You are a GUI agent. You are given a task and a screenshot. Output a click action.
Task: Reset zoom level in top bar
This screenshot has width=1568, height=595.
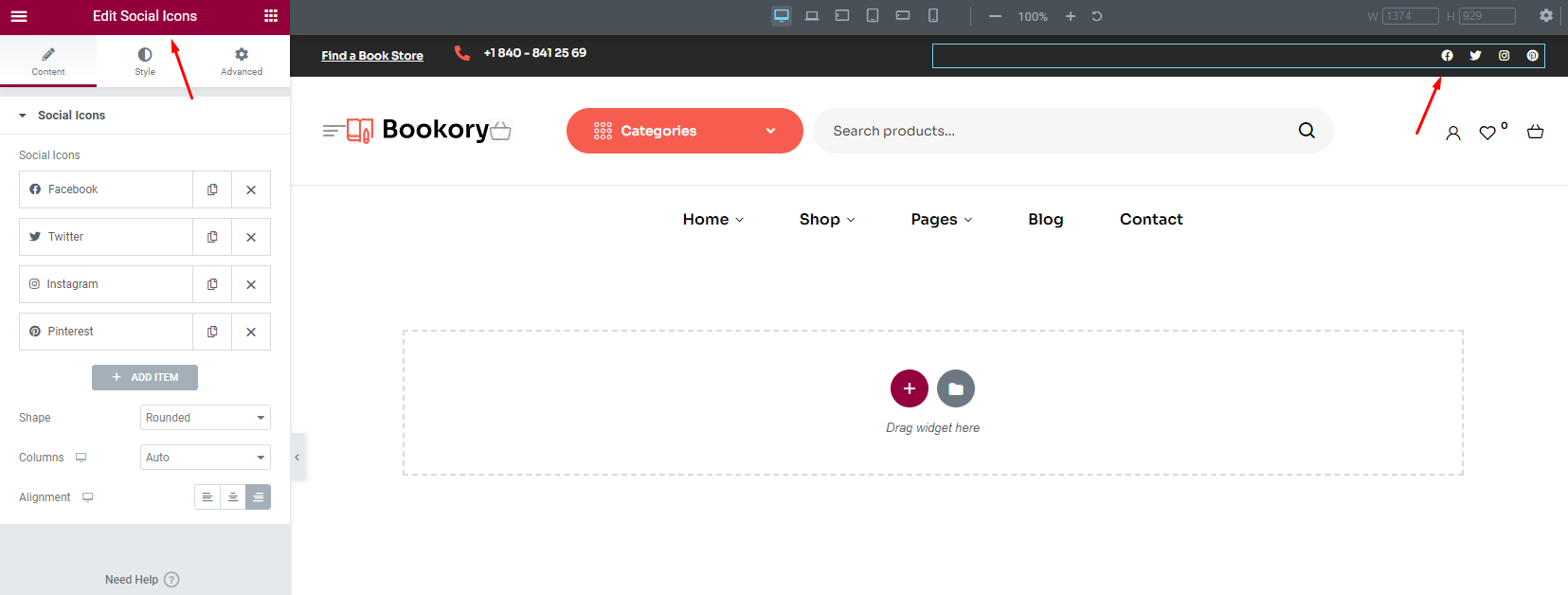tap(1097, 16)
